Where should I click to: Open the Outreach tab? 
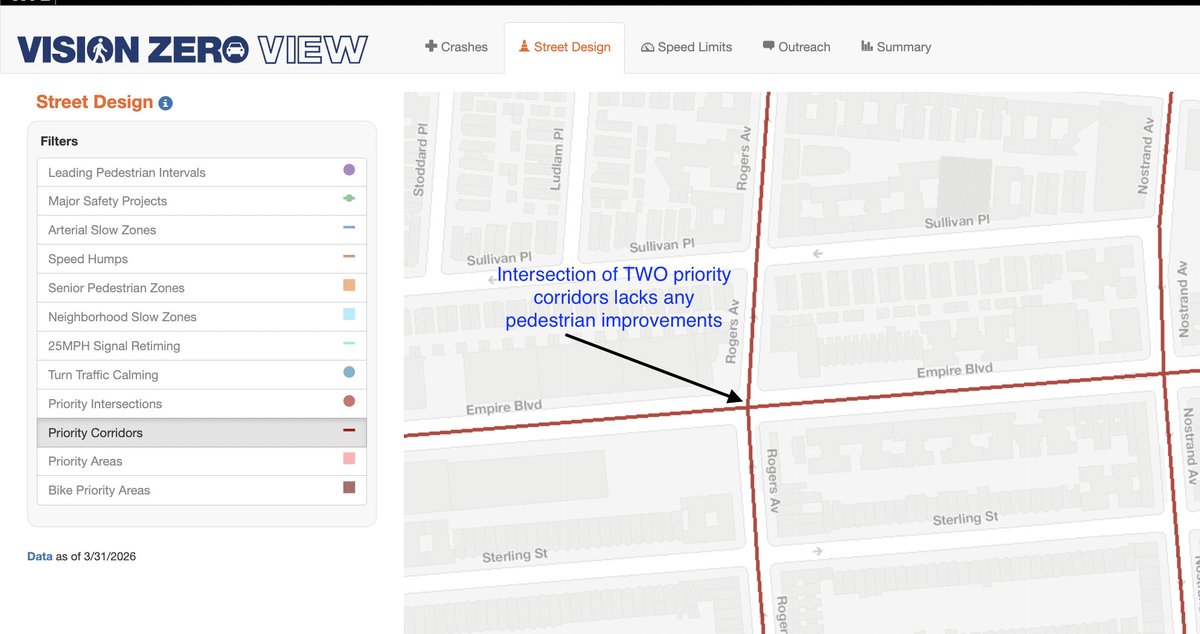pyautogui.click(x=796, y=47)
